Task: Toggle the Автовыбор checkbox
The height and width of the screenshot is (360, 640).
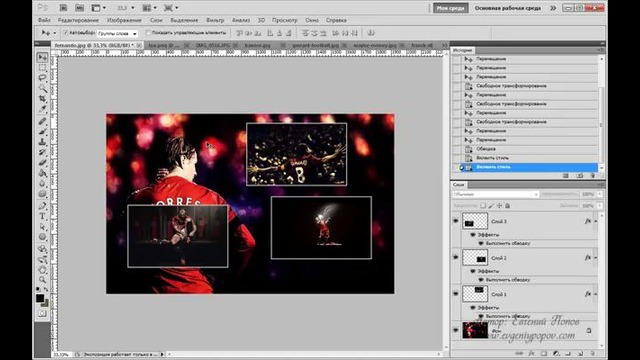Action: pyautogui.click(x=66, y=33)
